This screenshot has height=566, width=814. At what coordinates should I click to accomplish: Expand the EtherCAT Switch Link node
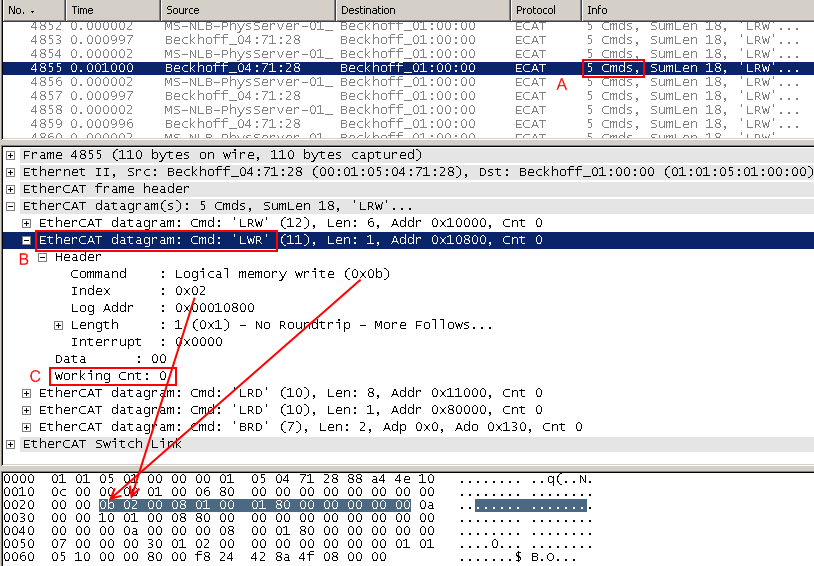(10, 444)
